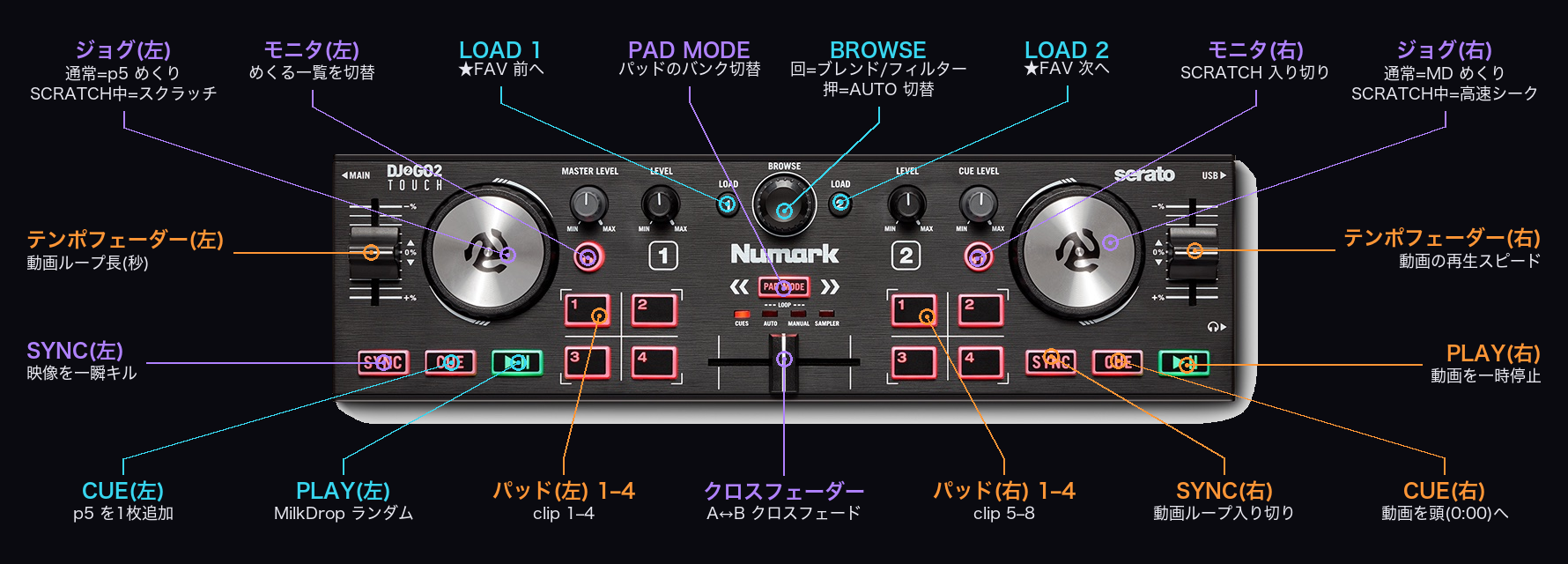Click the LOAD button for deck 1
Viewport: 1568px width, 564px height.
[728, 204]
